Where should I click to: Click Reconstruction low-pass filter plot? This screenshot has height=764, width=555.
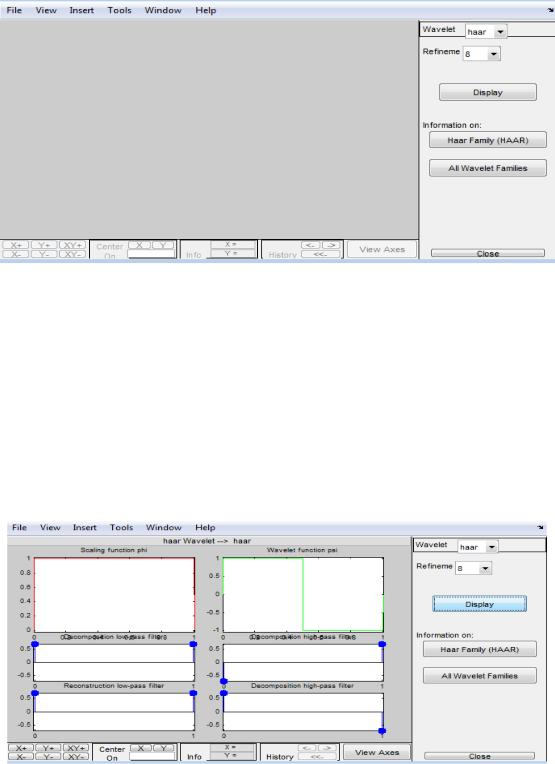point(114,711)
